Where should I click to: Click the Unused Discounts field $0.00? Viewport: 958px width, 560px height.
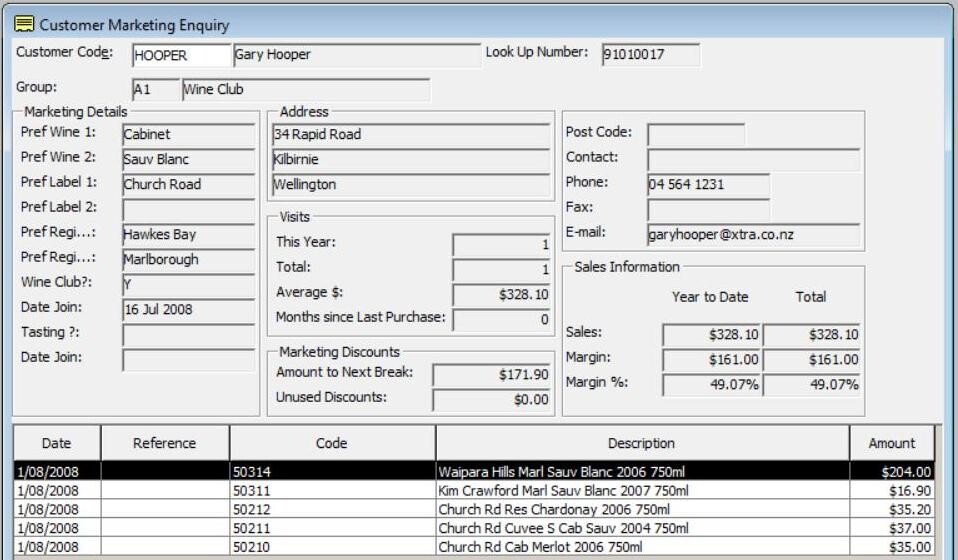[491, 400]
